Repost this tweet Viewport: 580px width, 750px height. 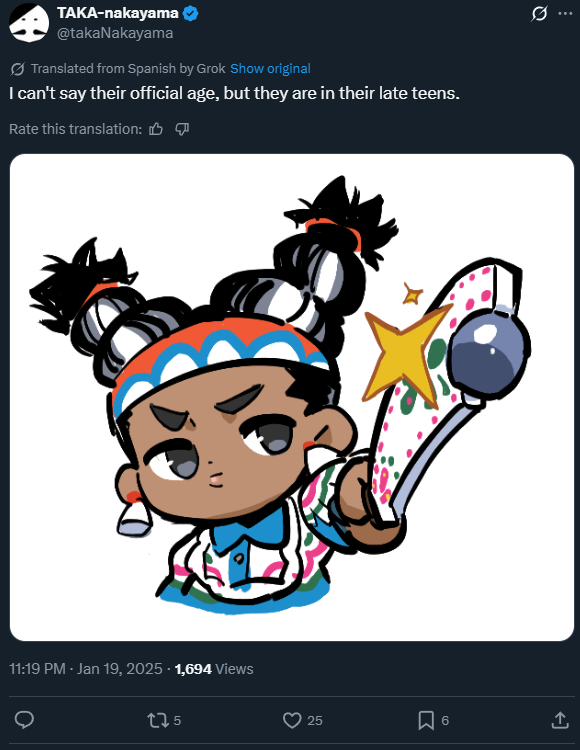tap(156, 720)
